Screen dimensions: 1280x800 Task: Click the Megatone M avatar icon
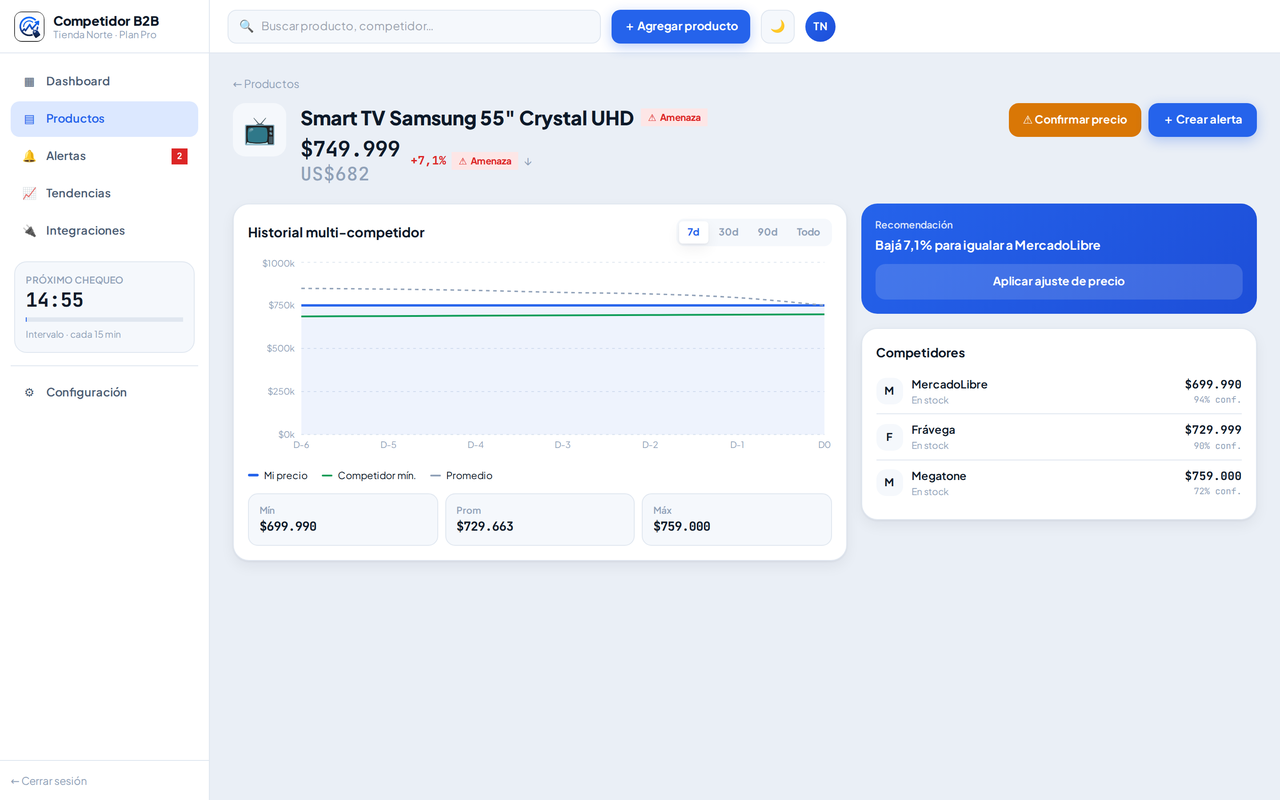coord(889,483)
